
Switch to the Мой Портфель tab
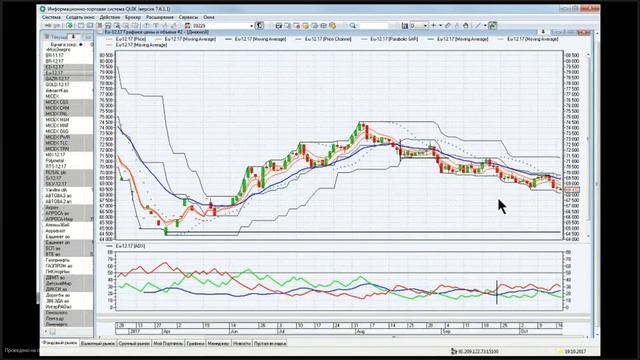168,344
